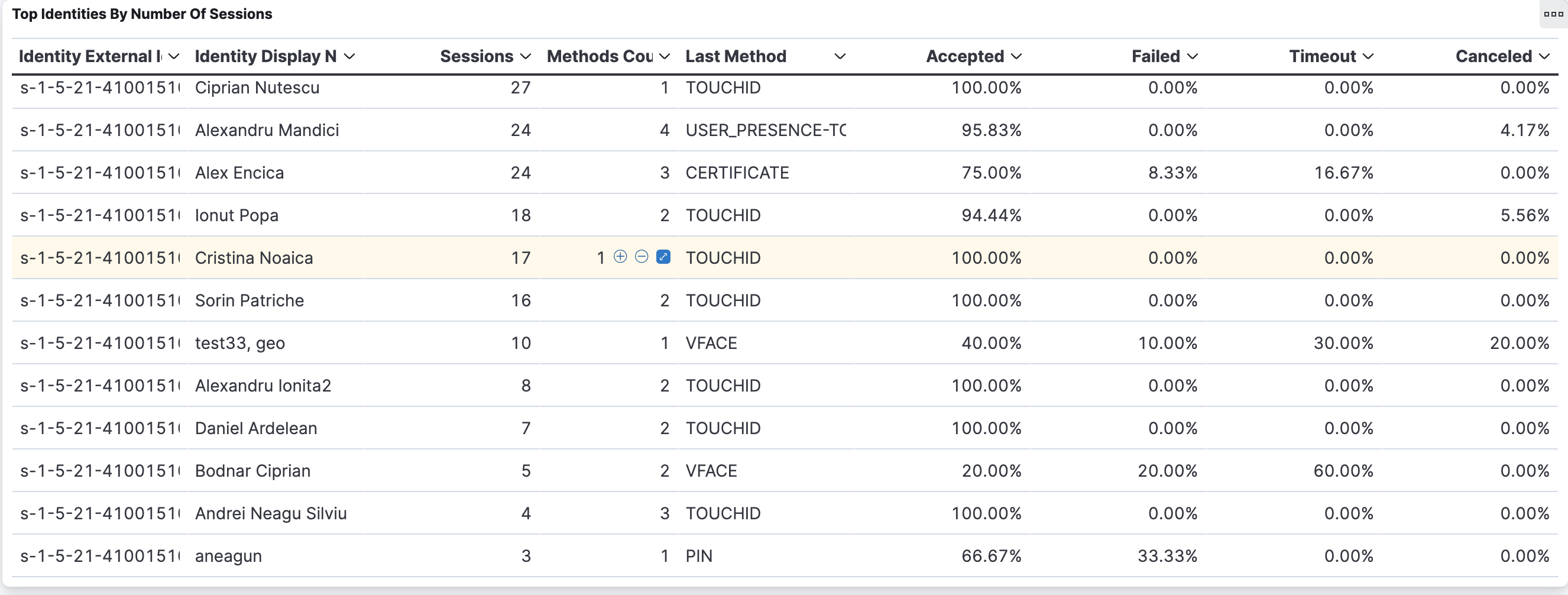
Task: Open Identity External ID column dropdown
Action: [174, 57]
